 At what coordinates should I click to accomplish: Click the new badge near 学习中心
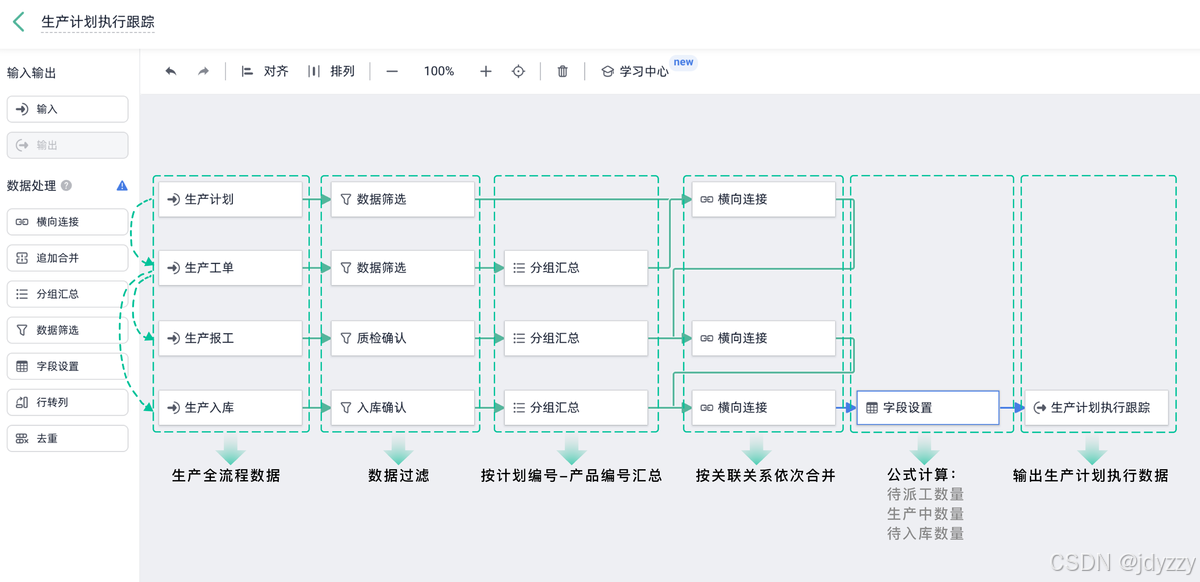(x=683, y=62)
